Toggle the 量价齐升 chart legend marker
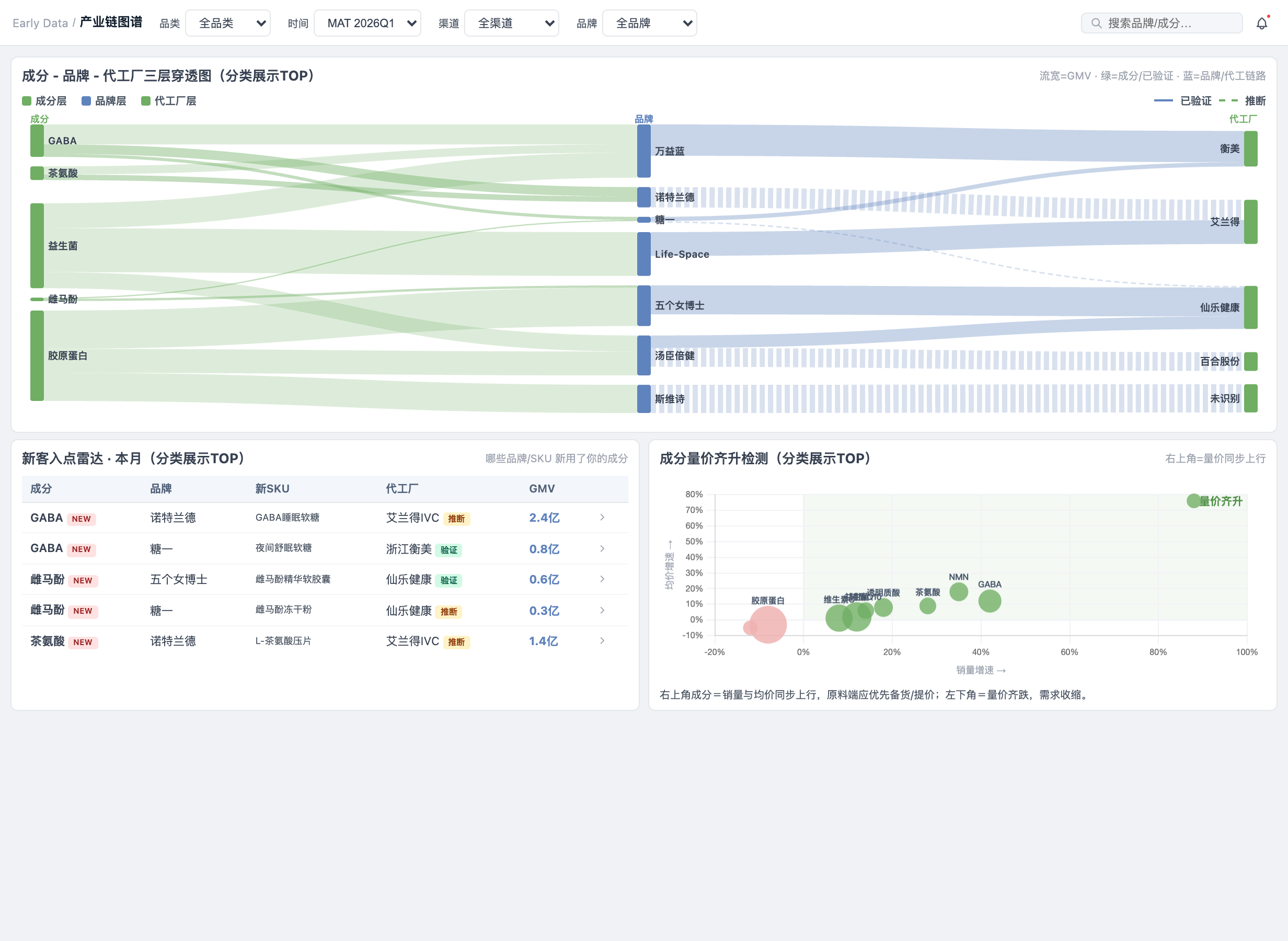Image resolution: width=1288 pixels, height=941 pixels. tap(1193, 501)
